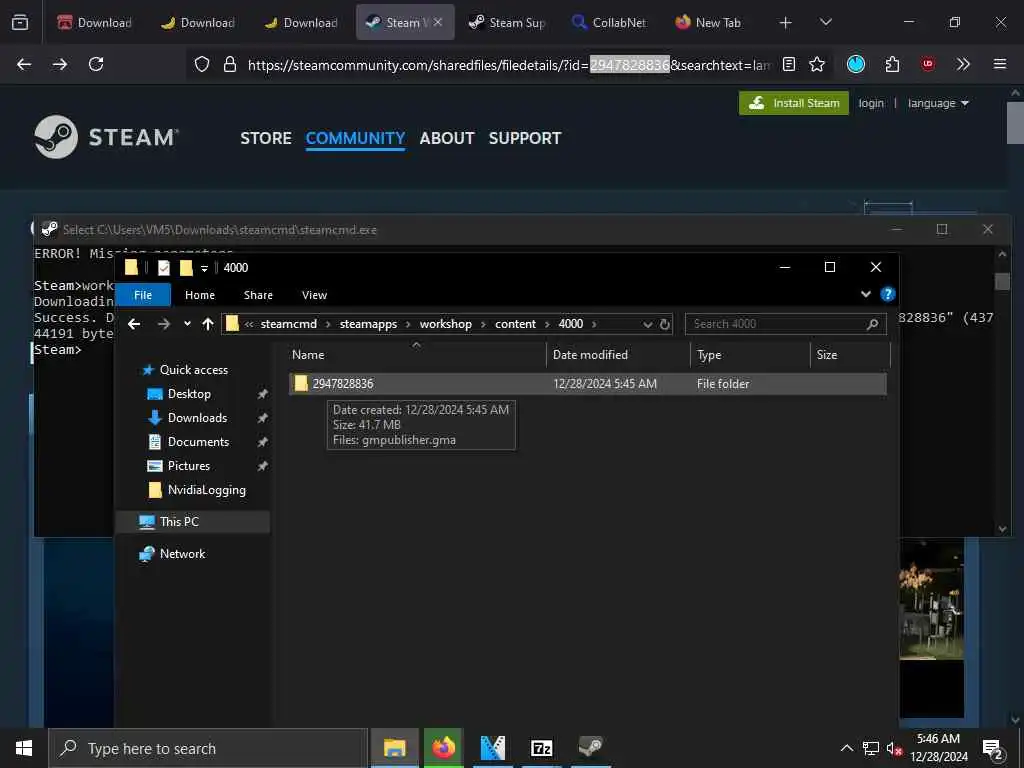The image size is (1024, 768).
Task: Sort by Date modified column header
Action: point(618,355)
